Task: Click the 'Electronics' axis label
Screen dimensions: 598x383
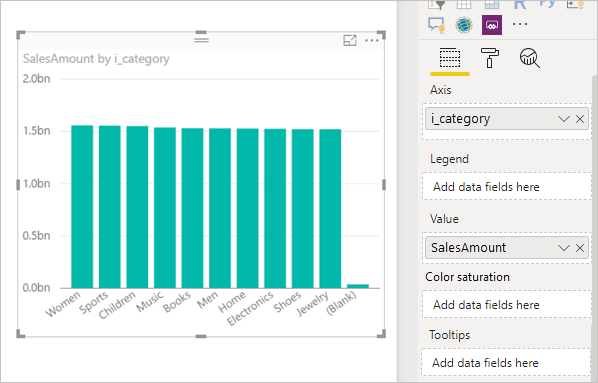Action: click(x=250, y=308)
